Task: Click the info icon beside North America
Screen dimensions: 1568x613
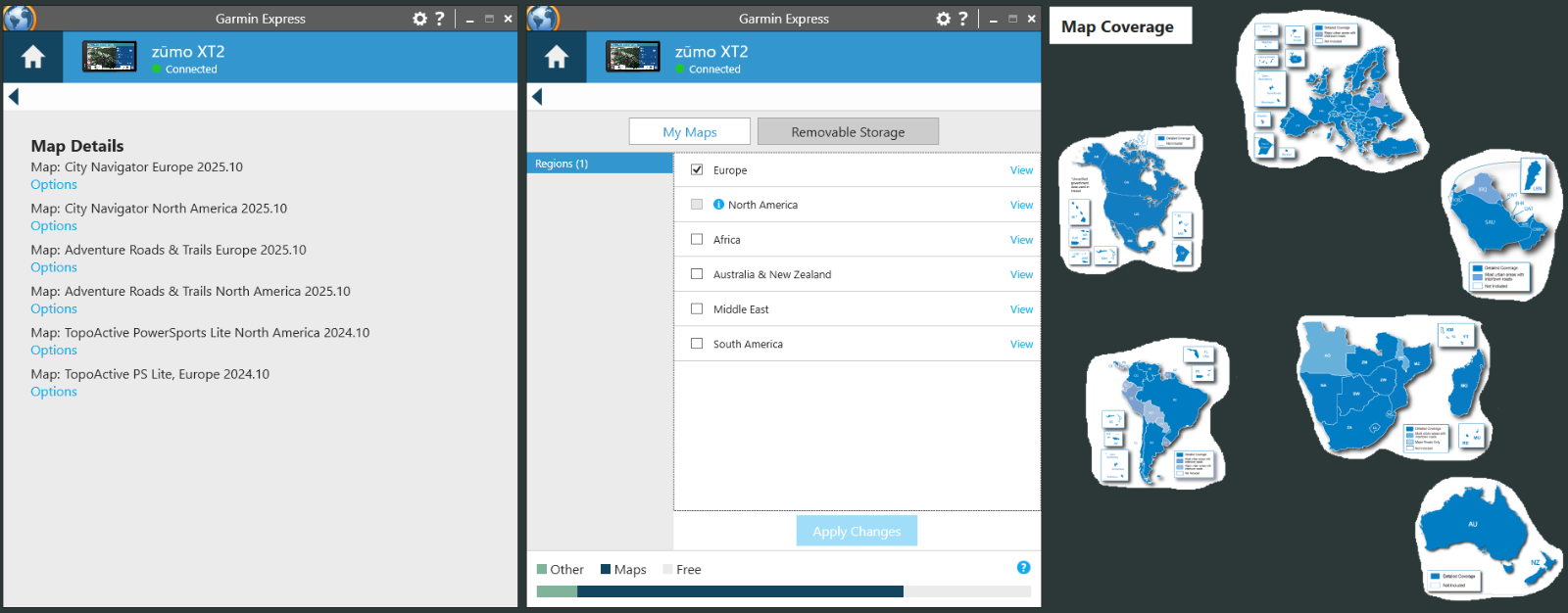Action: click(718, 205)
